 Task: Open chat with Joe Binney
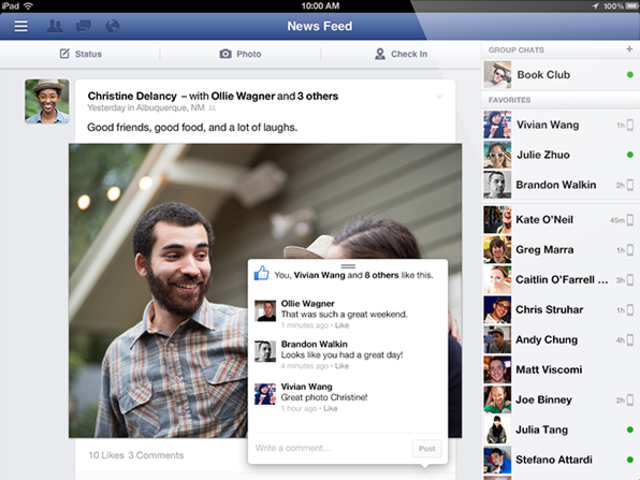pos(560,400)
